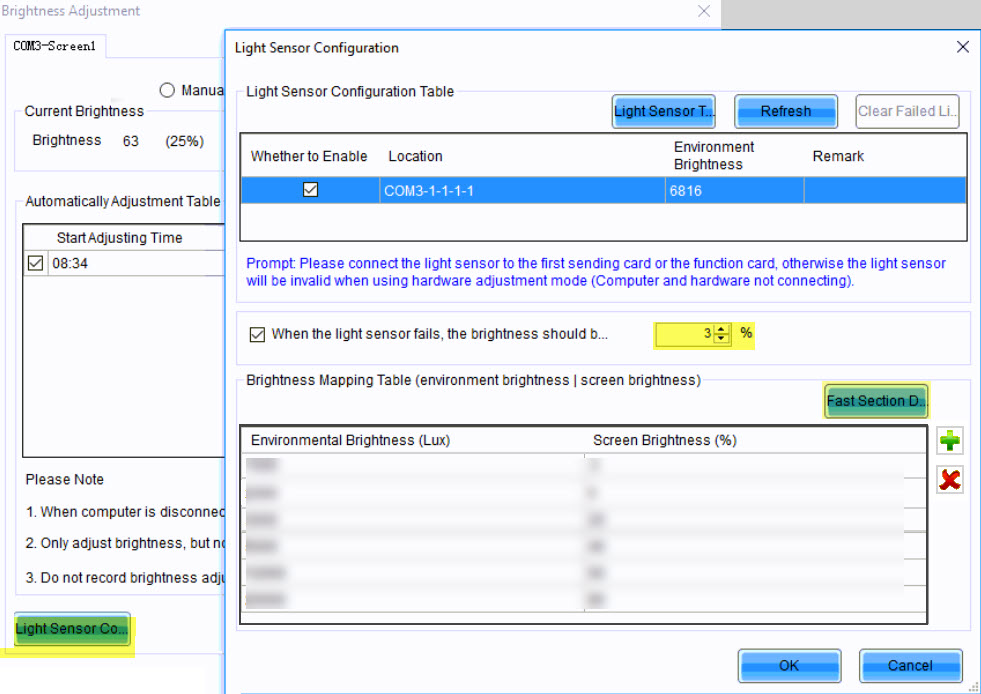Click the red X delete row icon

(x=950, y=480)
